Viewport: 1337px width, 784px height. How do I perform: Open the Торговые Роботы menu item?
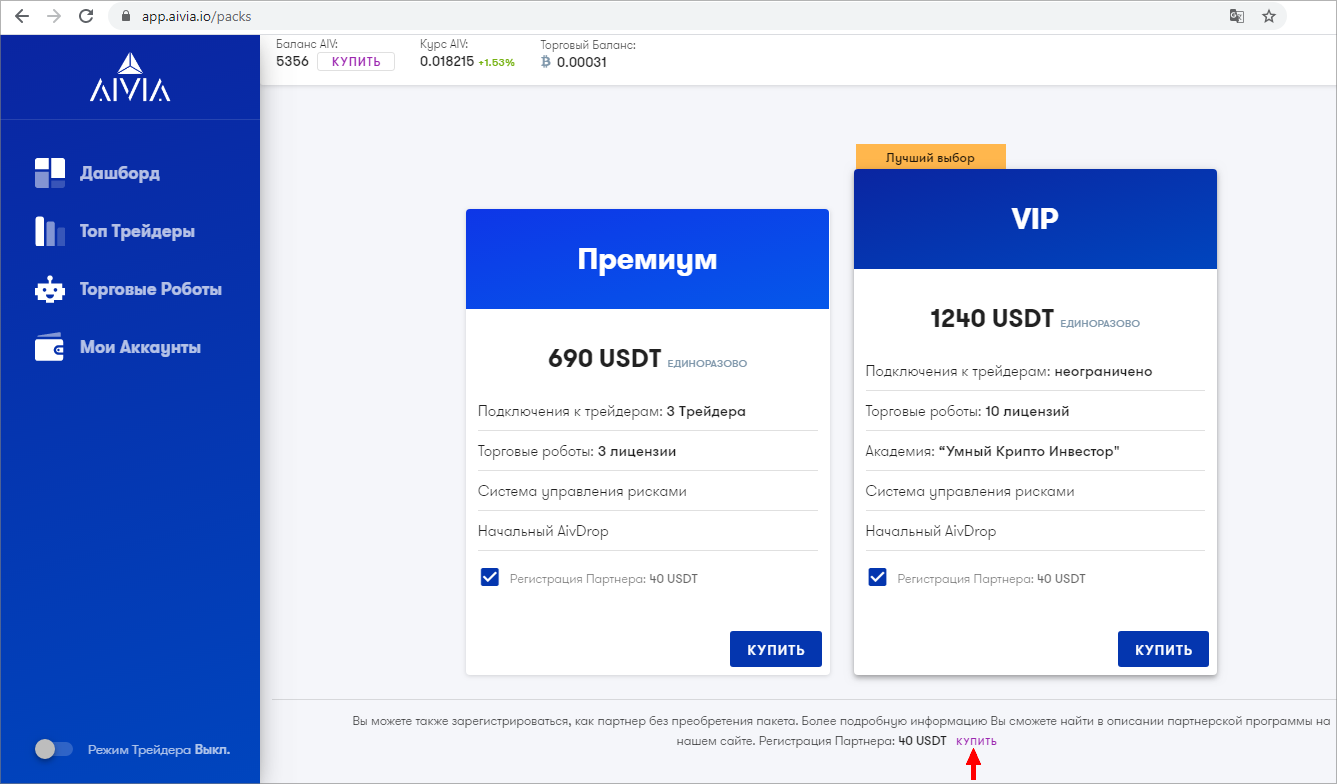pyautogui.click(x=151, y=289)
